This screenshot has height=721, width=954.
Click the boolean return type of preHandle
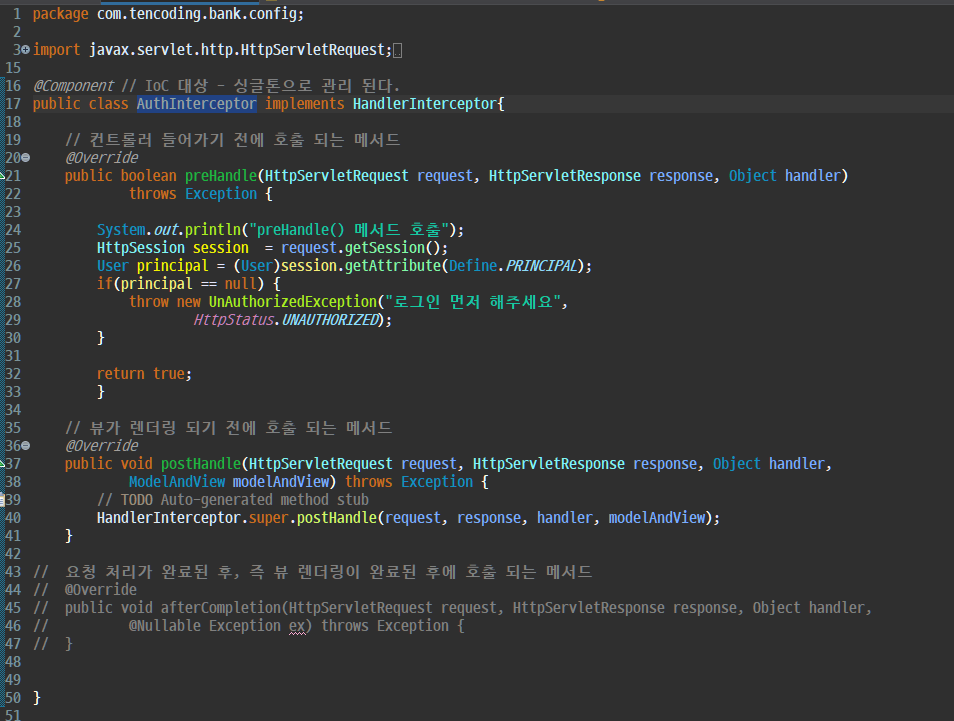[148, 176]
